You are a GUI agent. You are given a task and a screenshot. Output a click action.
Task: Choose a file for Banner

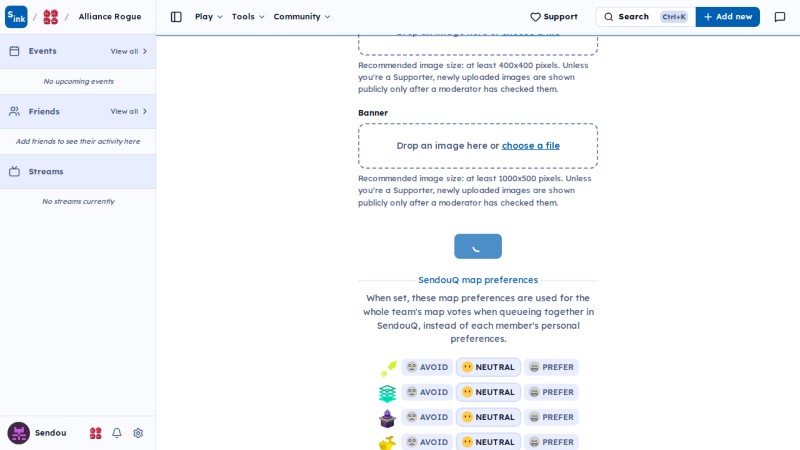click(x=531, y=146)
